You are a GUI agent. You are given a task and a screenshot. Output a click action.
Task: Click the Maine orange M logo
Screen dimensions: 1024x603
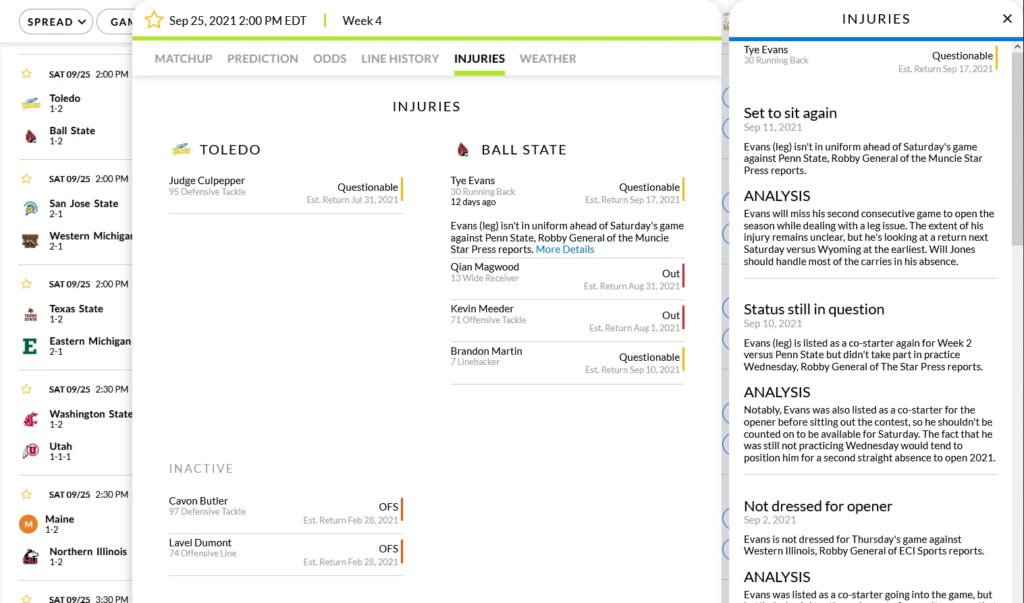[28, 524]
